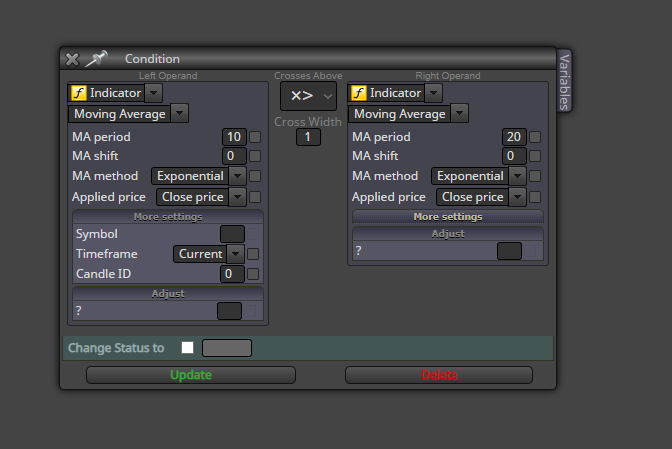This screenshot has width=672, height=449.
Task: Click left Adjust value field
Action: click(229, 311)
